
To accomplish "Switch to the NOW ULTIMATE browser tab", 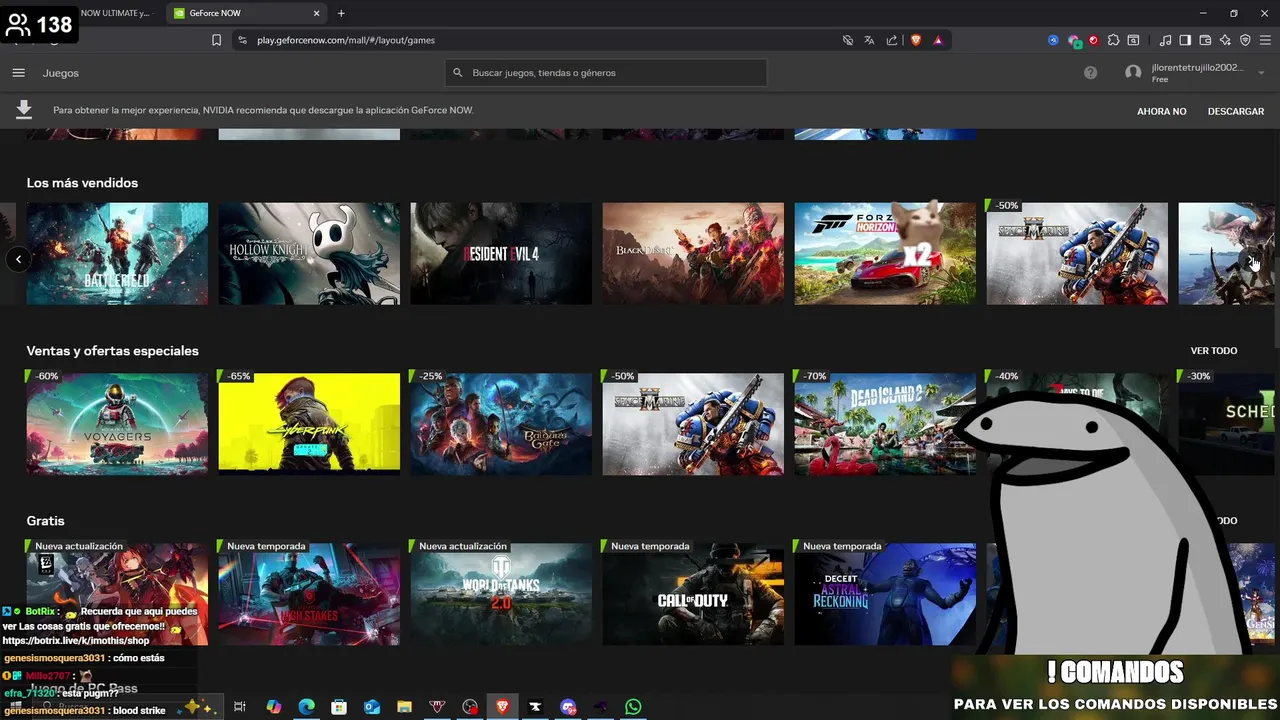I will [x=118, y=13].
